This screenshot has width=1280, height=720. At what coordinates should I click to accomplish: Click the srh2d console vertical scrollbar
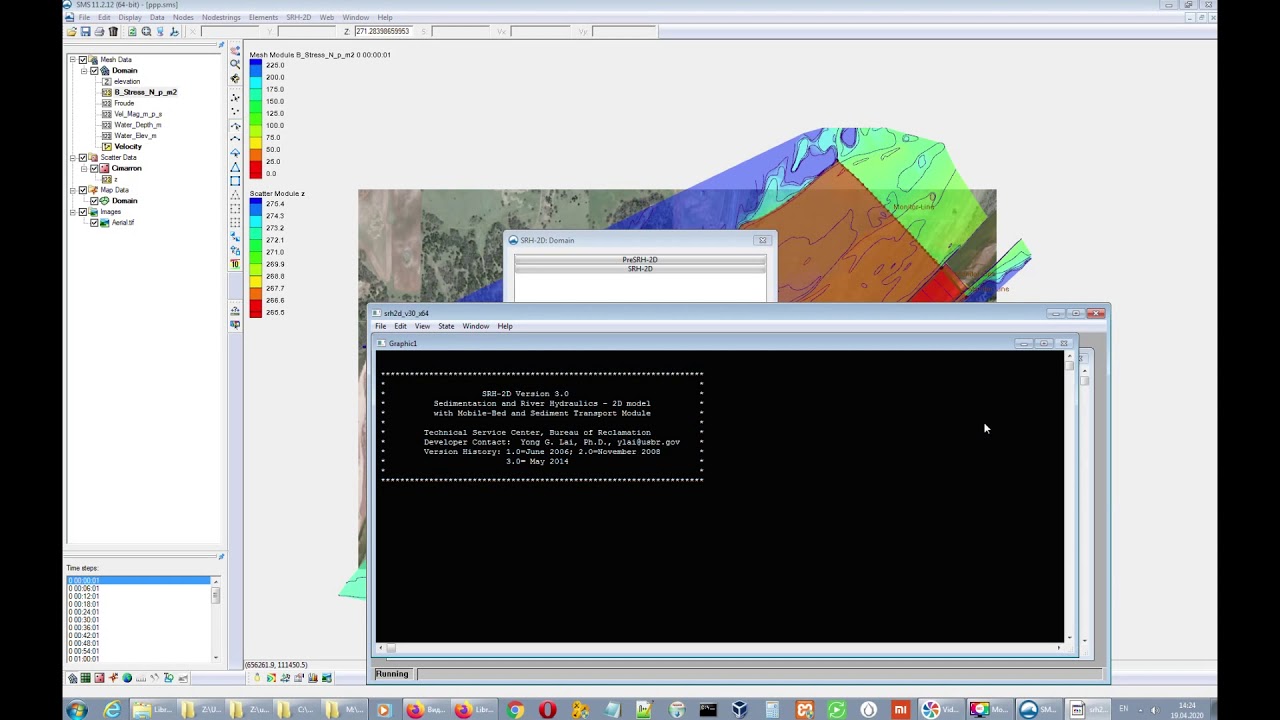click(x=1070, y=497)
